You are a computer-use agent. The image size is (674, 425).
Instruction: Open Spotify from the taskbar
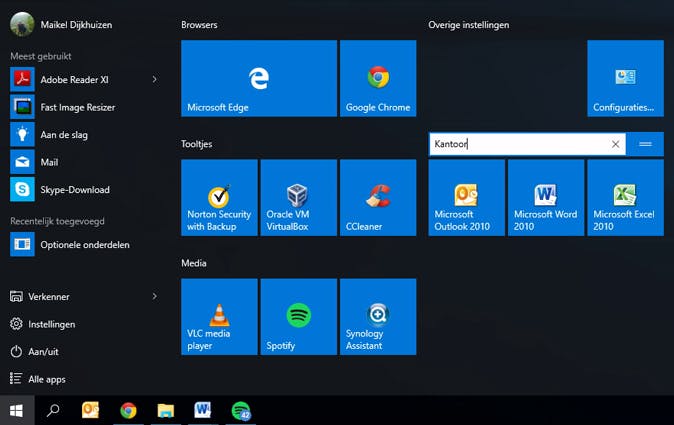click(x=241, y=411)
